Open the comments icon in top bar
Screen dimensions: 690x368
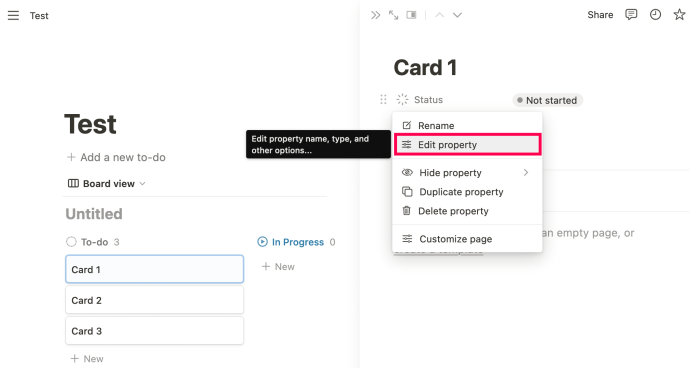[631, 15]
